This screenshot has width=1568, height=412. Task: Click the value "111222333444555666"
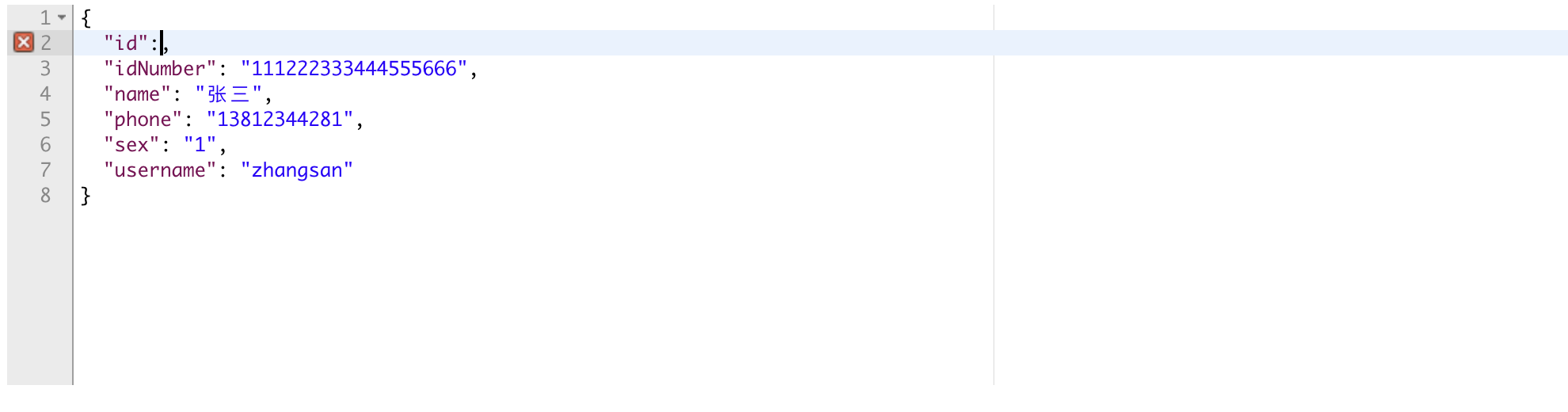click(x=354, y=68)
